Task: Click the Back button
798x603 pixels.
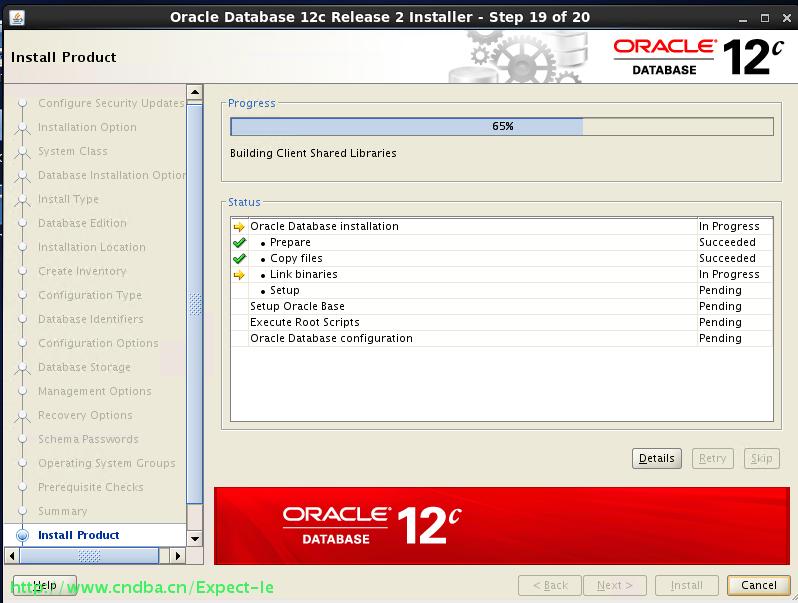Action: pyautogui.click(x=550, y=585)
